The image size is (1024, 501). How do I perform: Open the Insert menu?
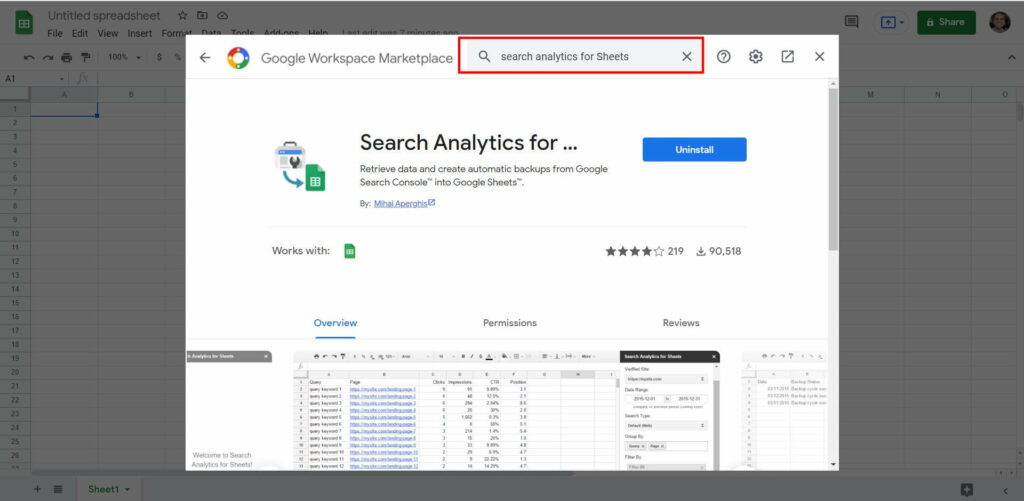point(140,33)
